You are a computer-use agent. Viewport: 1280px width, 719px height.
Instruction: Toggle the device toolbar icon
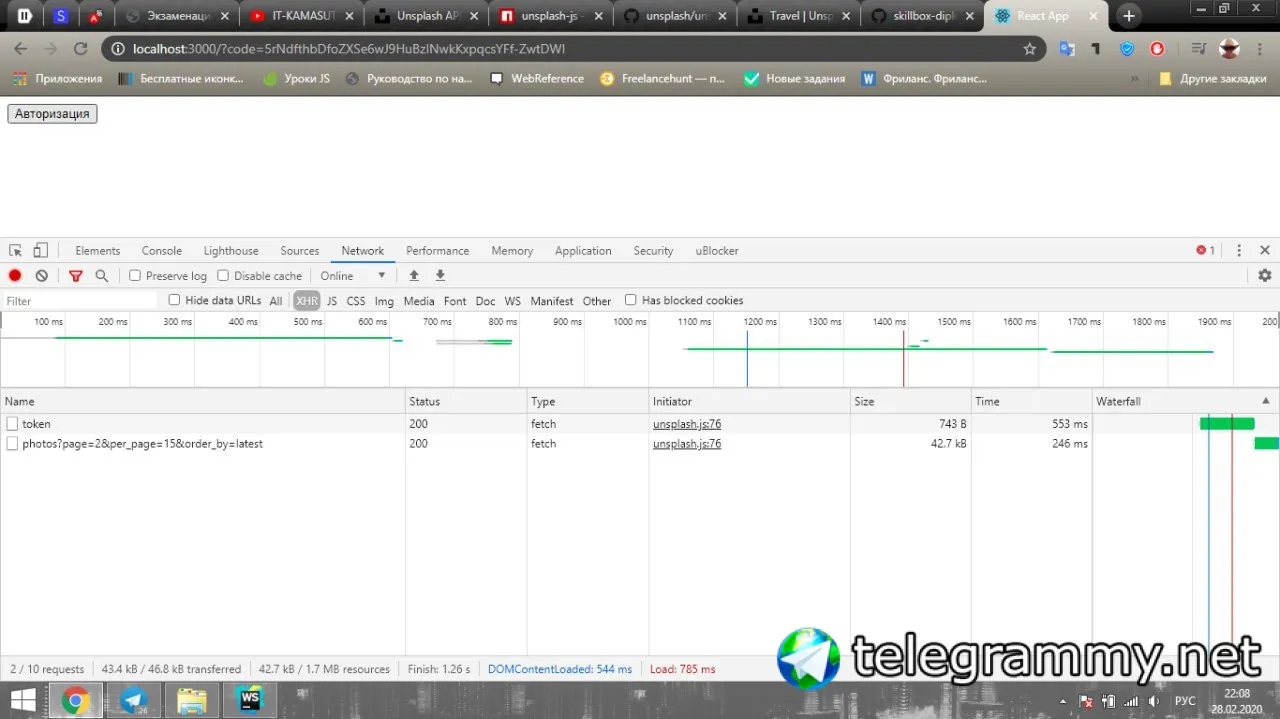click(41, 251)
